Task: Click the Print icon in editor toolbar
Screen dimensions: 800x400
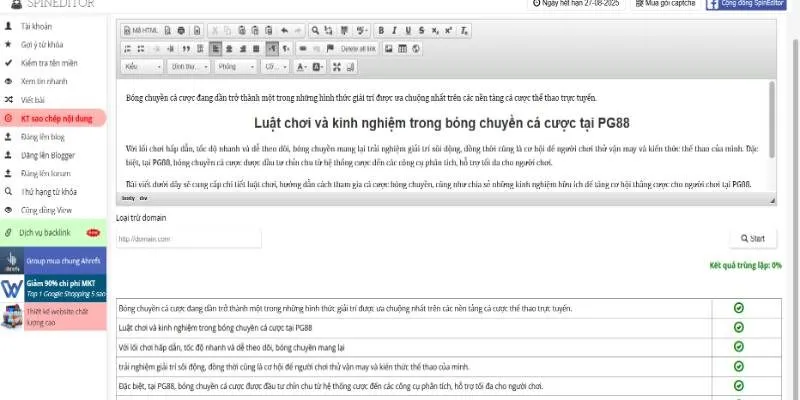Action: point(181,31)
